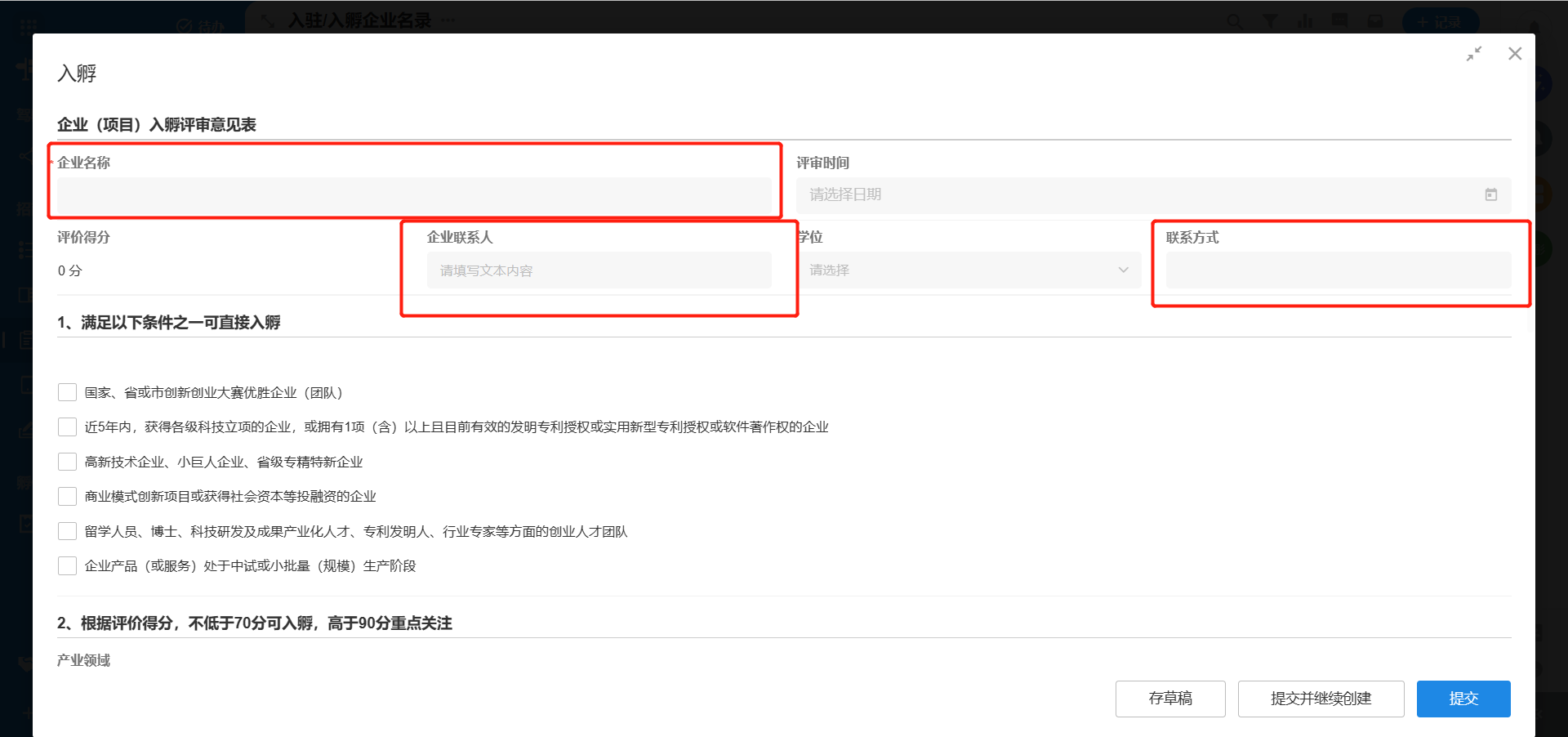Check 国家、省或市创新创业大赛优胜企业 checkbox

[68, 392]
